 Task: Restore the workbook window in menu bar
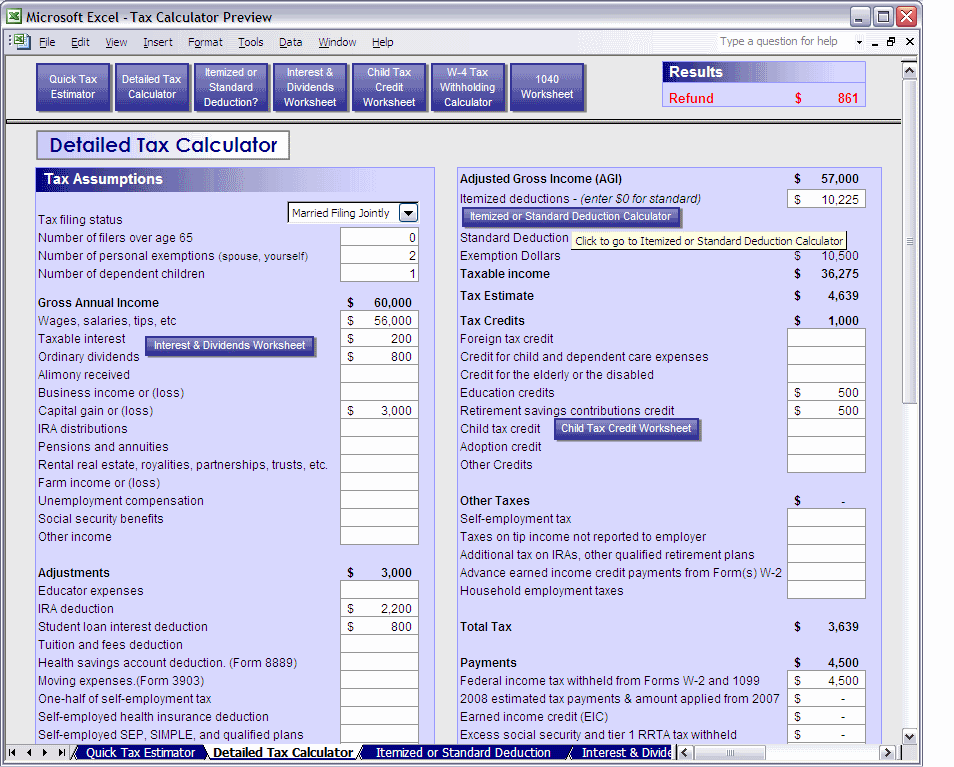(891, 42)
